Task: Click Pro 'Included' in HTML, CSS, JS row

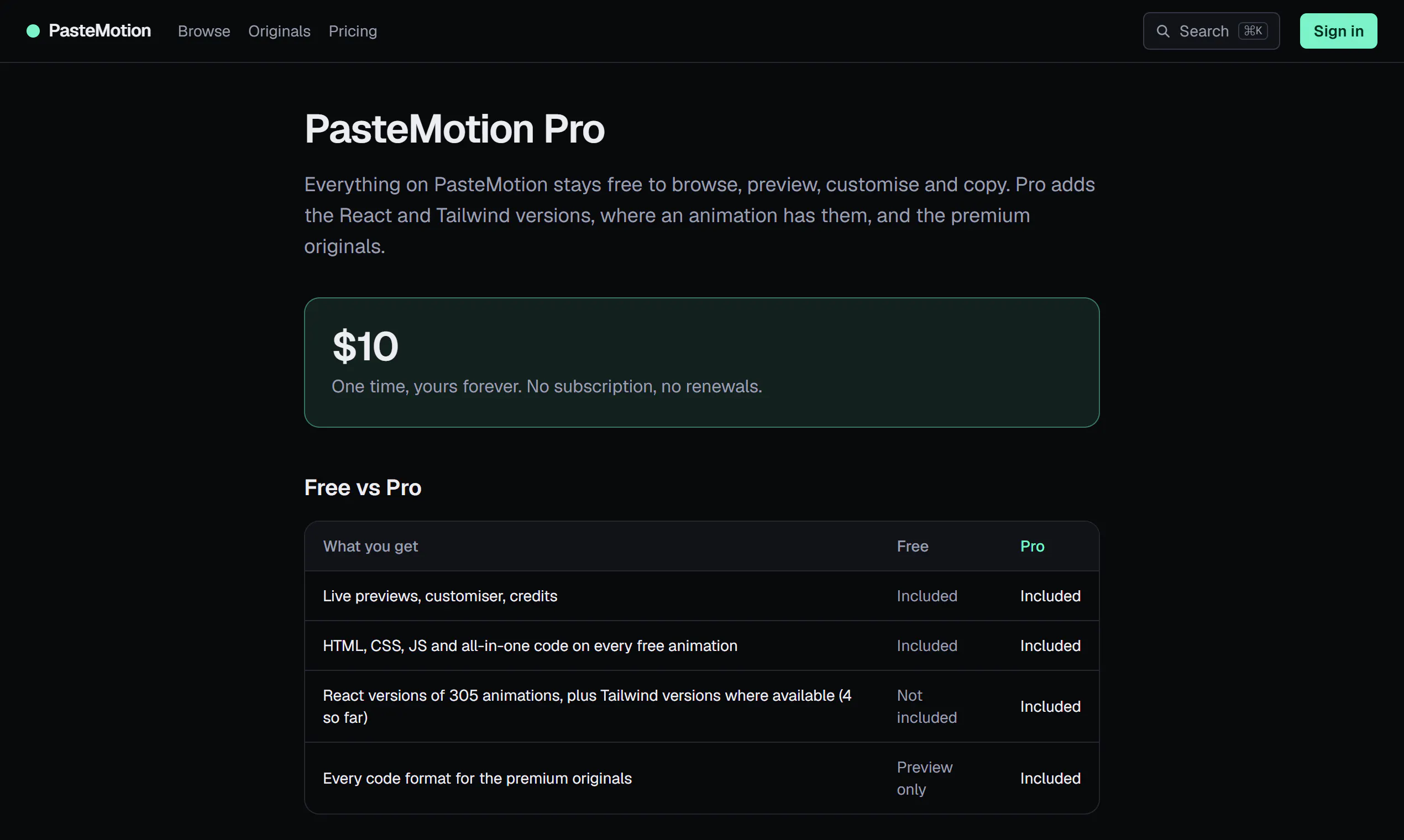Action: 1050,645
